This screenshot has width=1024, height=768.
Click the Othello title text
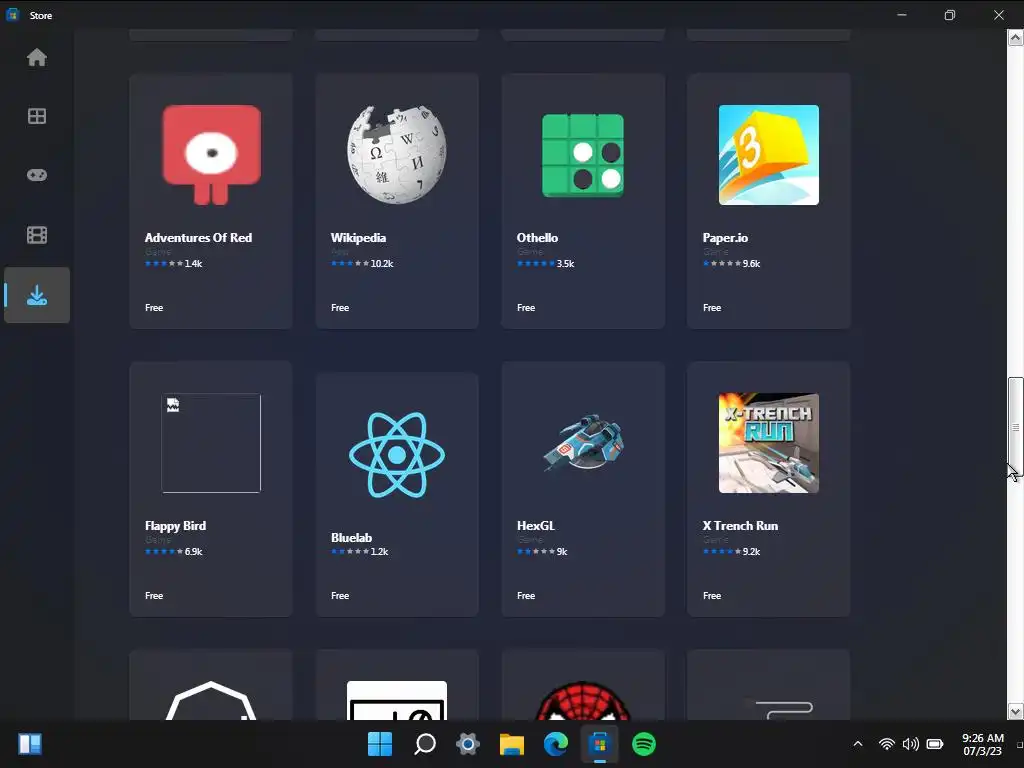pos(537,238)
